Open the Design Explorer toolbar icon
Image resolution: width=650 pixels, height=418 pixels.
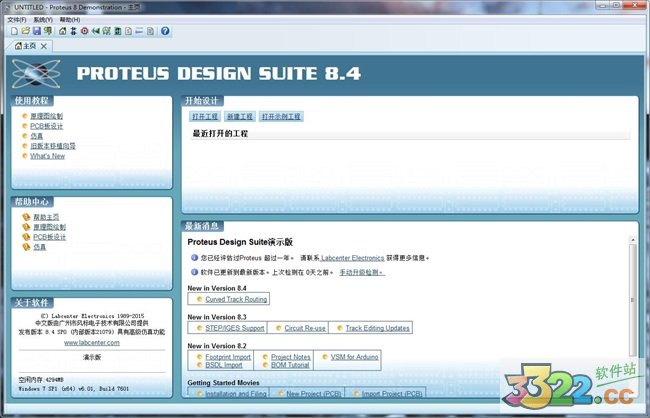click(x=118, y=31)
